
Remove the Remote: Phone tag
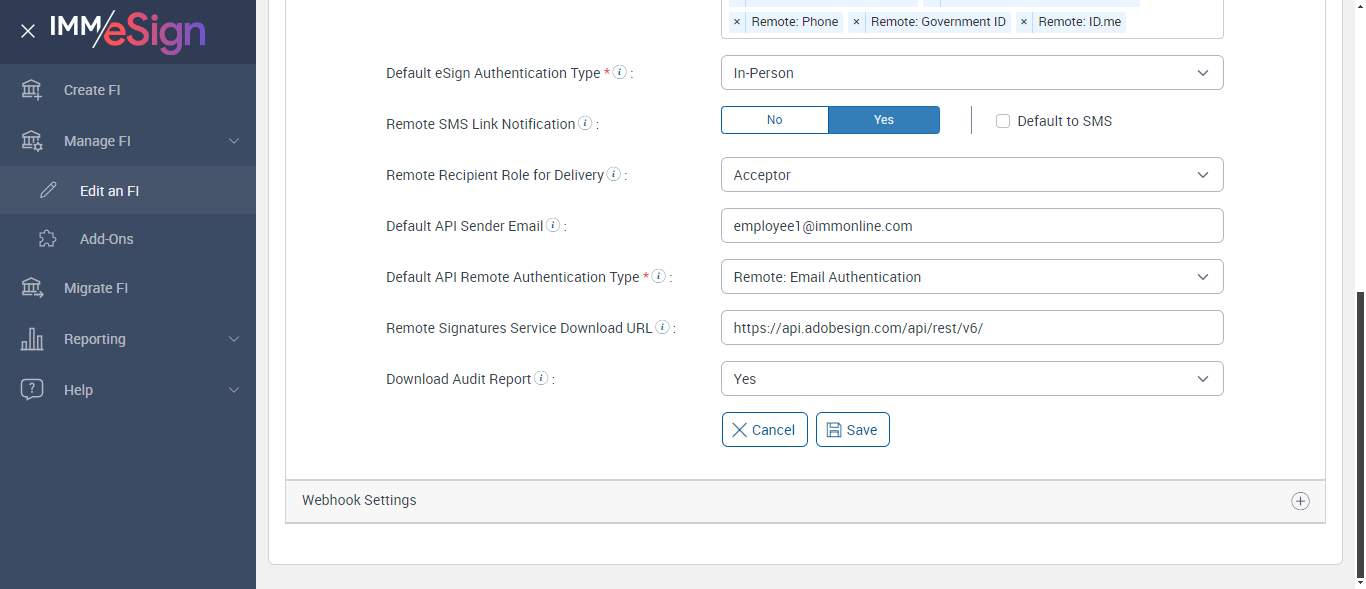[x=737, y=22]
